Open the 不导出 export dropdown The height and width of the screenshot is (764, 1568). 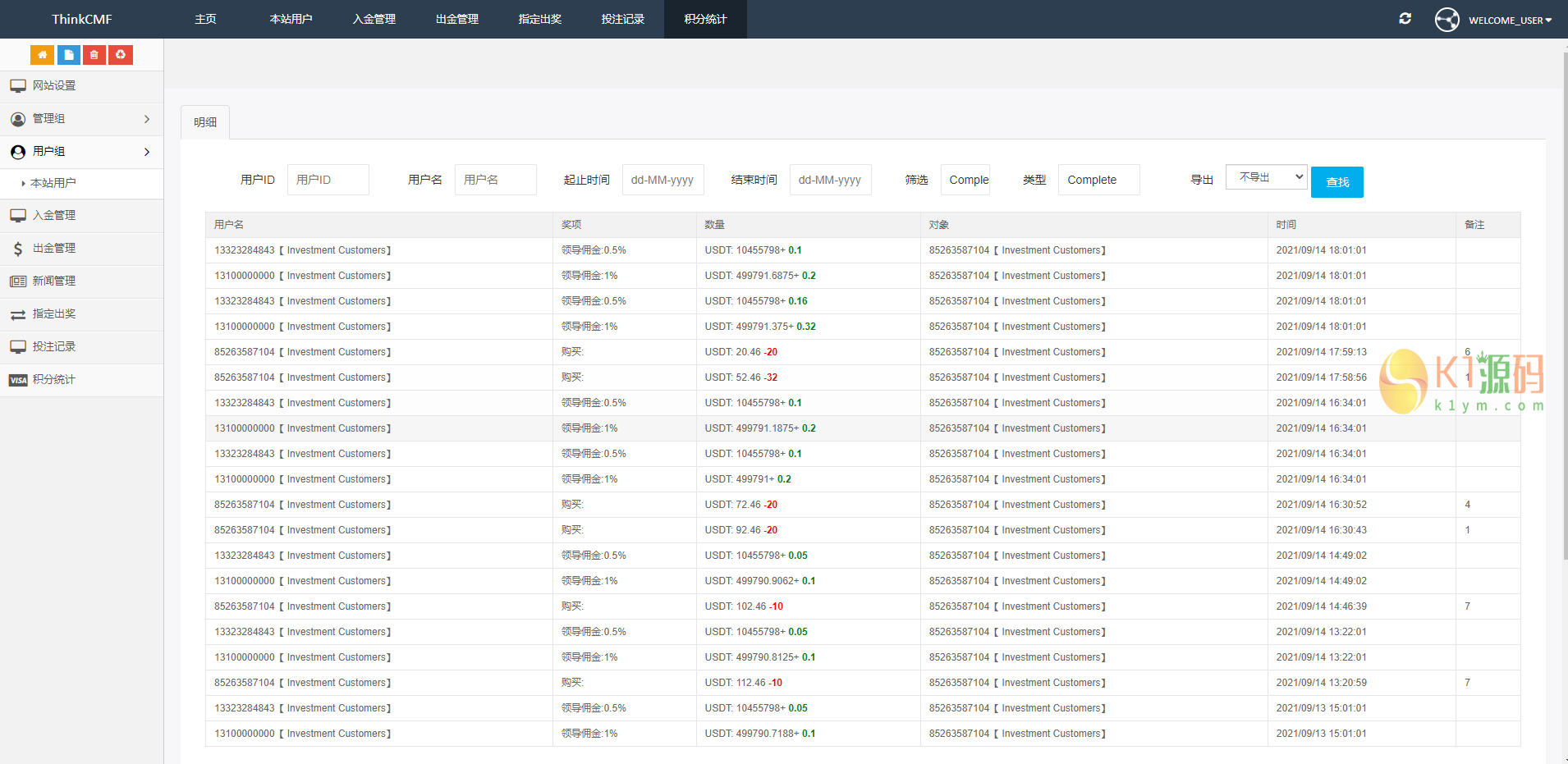tap(1265, 177)
